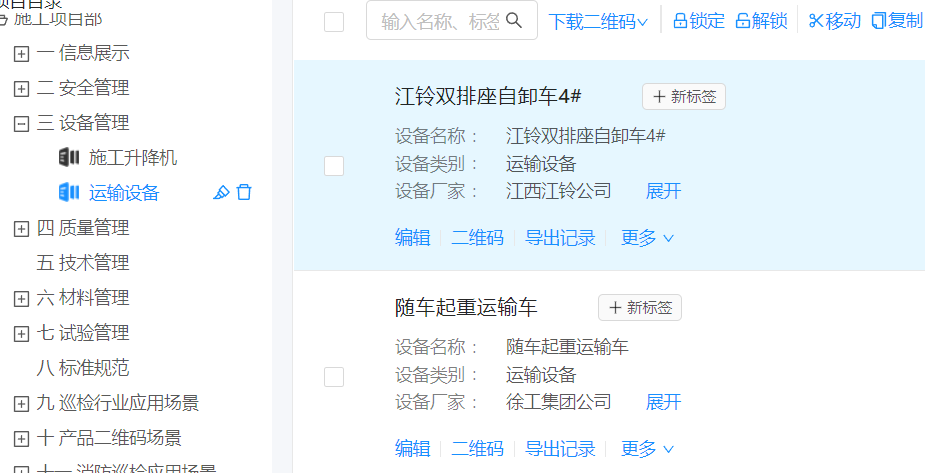Click the unlock icon labeled 解锁
This screenshot has width=925, height=473.
743,21
